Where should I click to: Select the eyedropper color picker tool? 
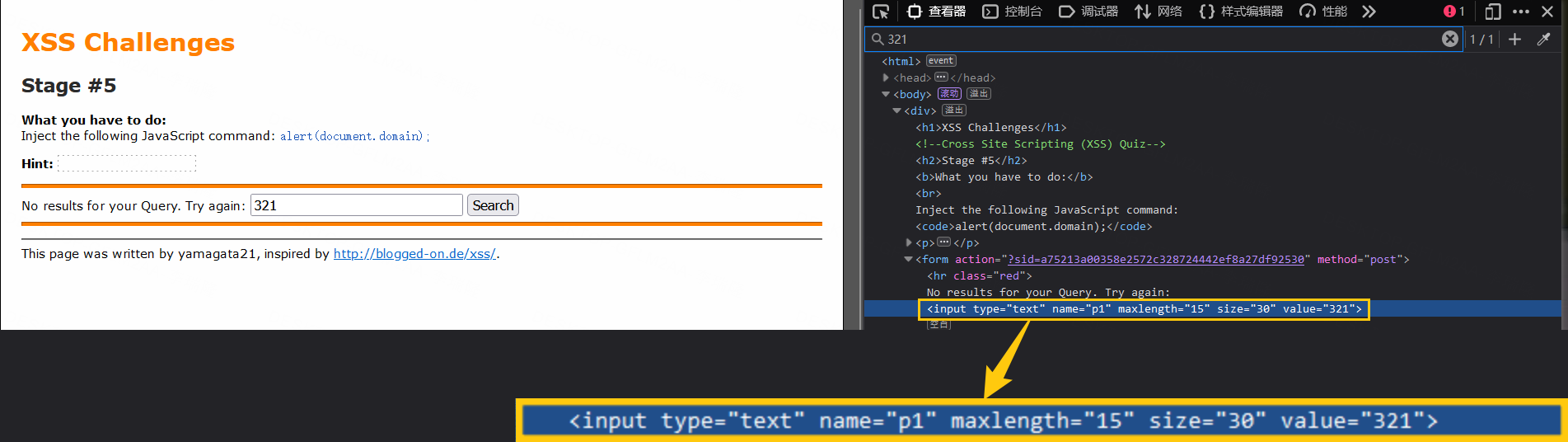[x=1544, y=39]
